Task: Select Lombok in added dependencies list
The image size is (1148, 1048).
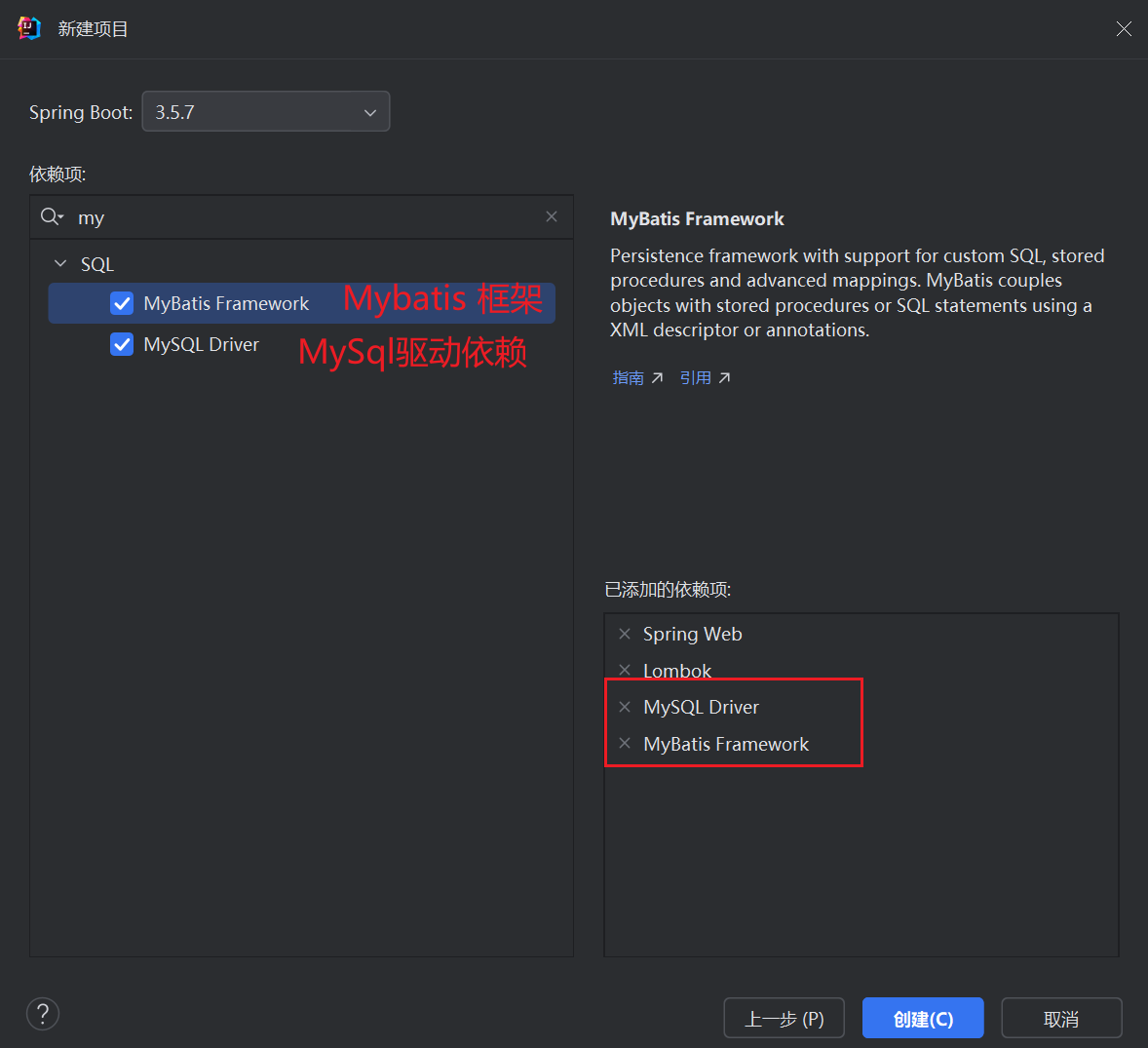Action: click(677, 671)
